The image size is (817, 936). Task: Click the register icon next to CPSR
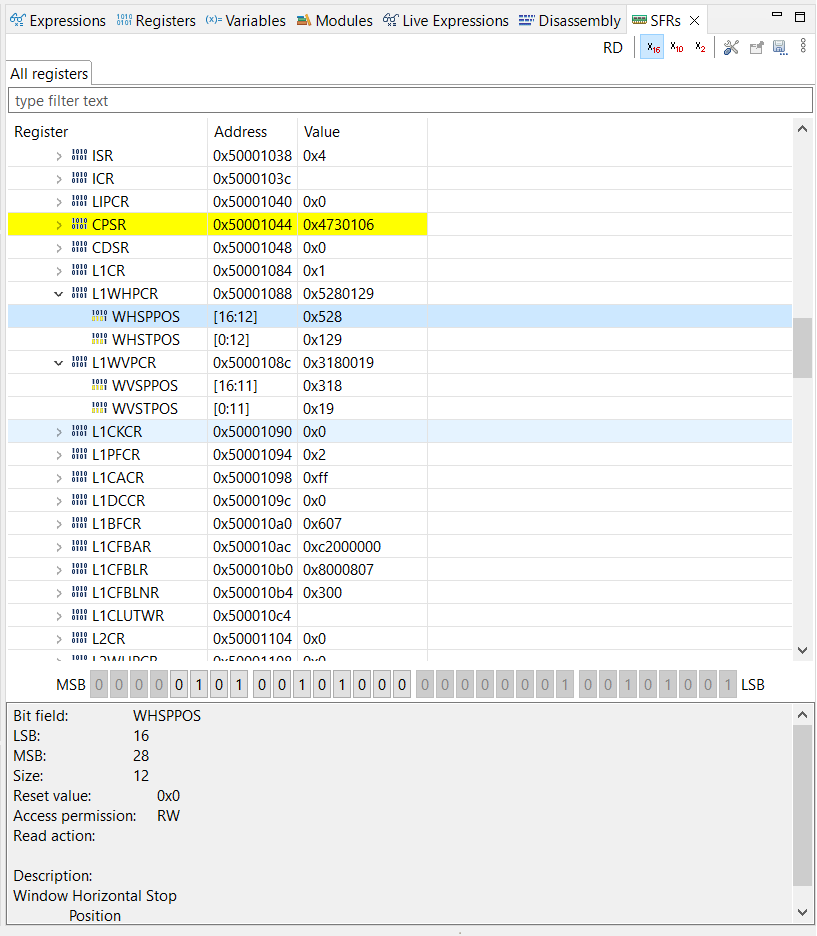[80, 224]
